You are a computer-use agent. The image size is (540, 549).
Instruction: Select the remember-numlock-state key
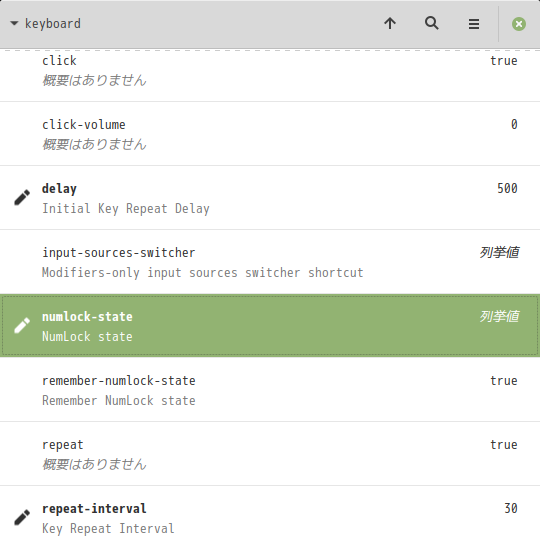tap(270, 390)
